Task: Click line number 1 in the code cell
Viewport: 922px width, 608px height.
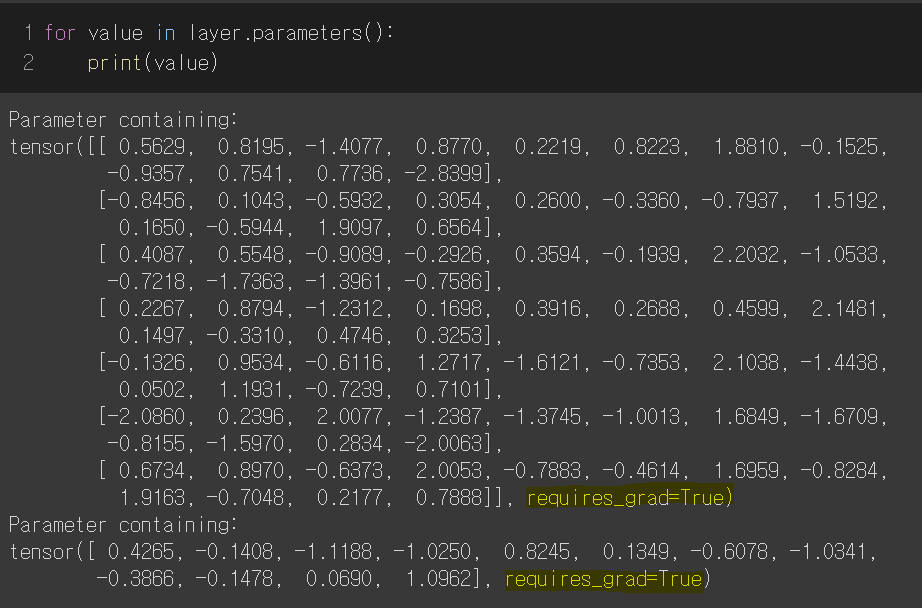Action: pos(28,33)
